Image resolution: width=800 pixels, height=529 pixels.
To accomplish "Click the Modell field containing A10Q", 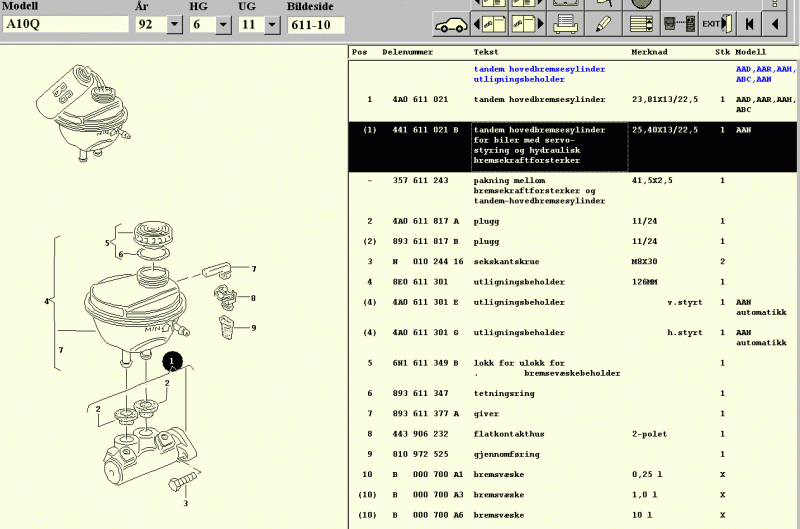I will tap(66, 25).
